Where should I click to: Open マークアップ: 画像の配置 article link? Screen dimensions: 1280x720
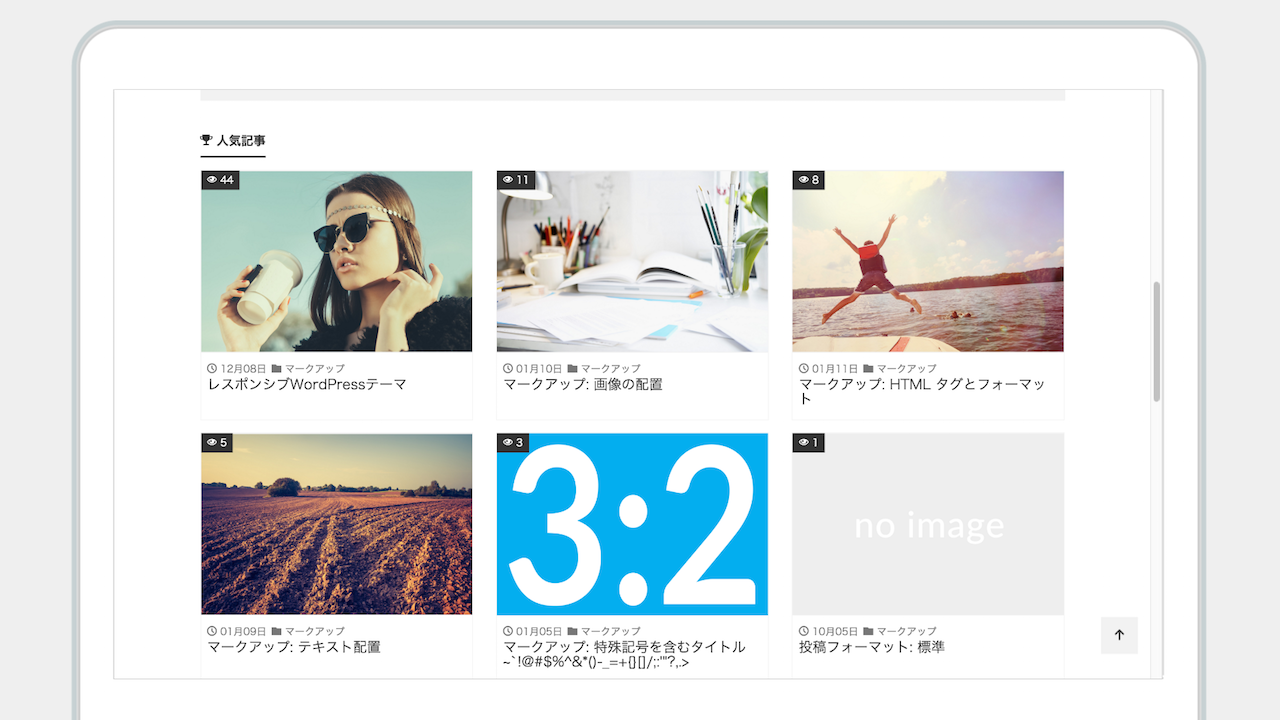click(x=582, y=384)
